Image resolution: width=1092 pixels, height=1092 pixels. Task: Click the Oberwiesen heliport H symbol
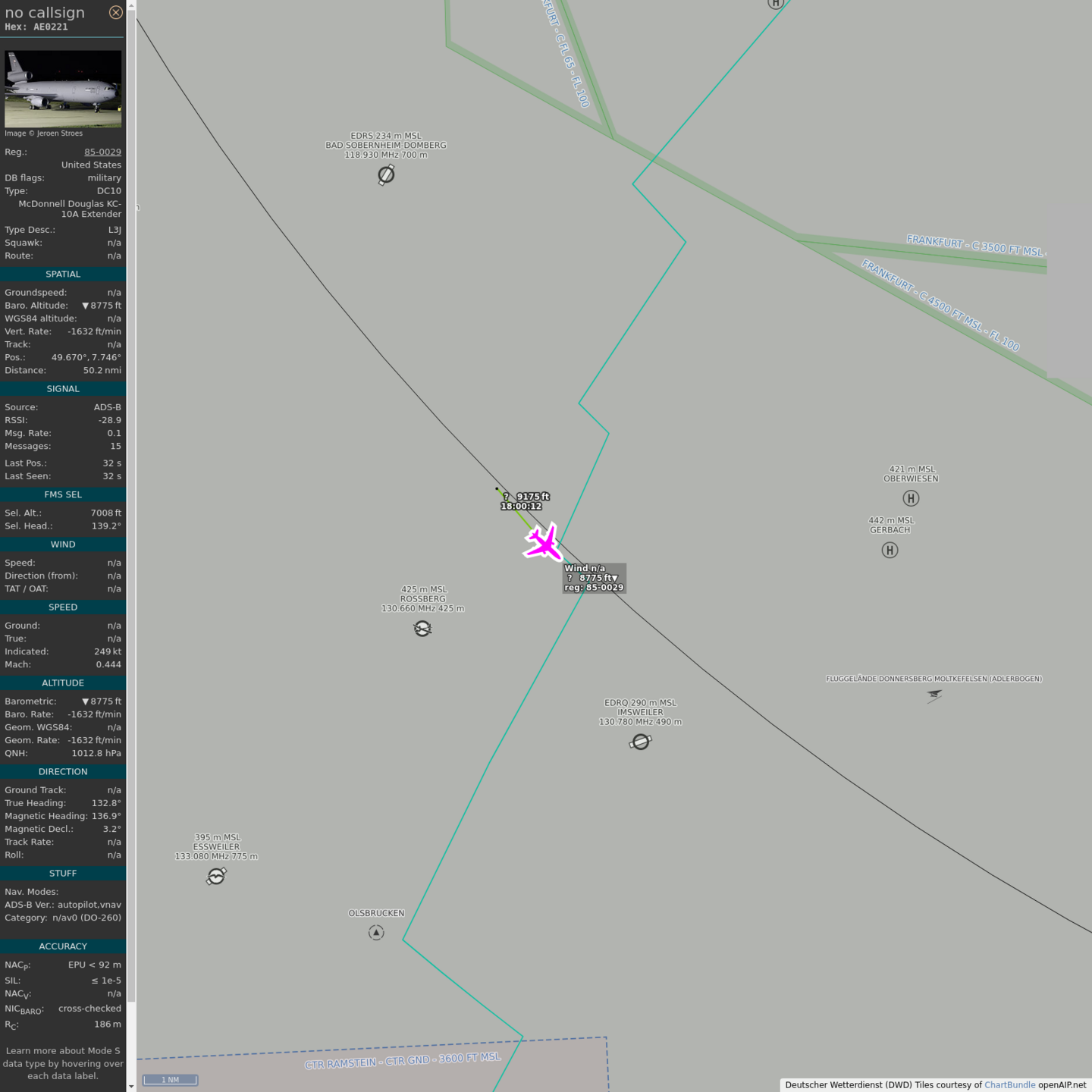pyautogui.click(x=911, y=498)
